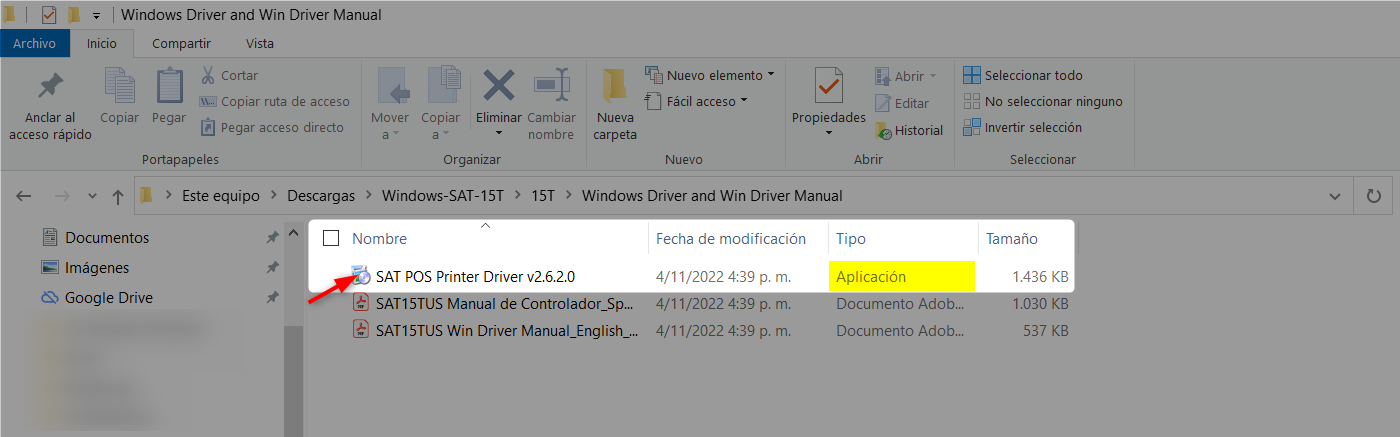This screenshot has width=1400, height=437.
Task: Expand the address bar history dropdown chevron
Action: (x=1334, y=196)
